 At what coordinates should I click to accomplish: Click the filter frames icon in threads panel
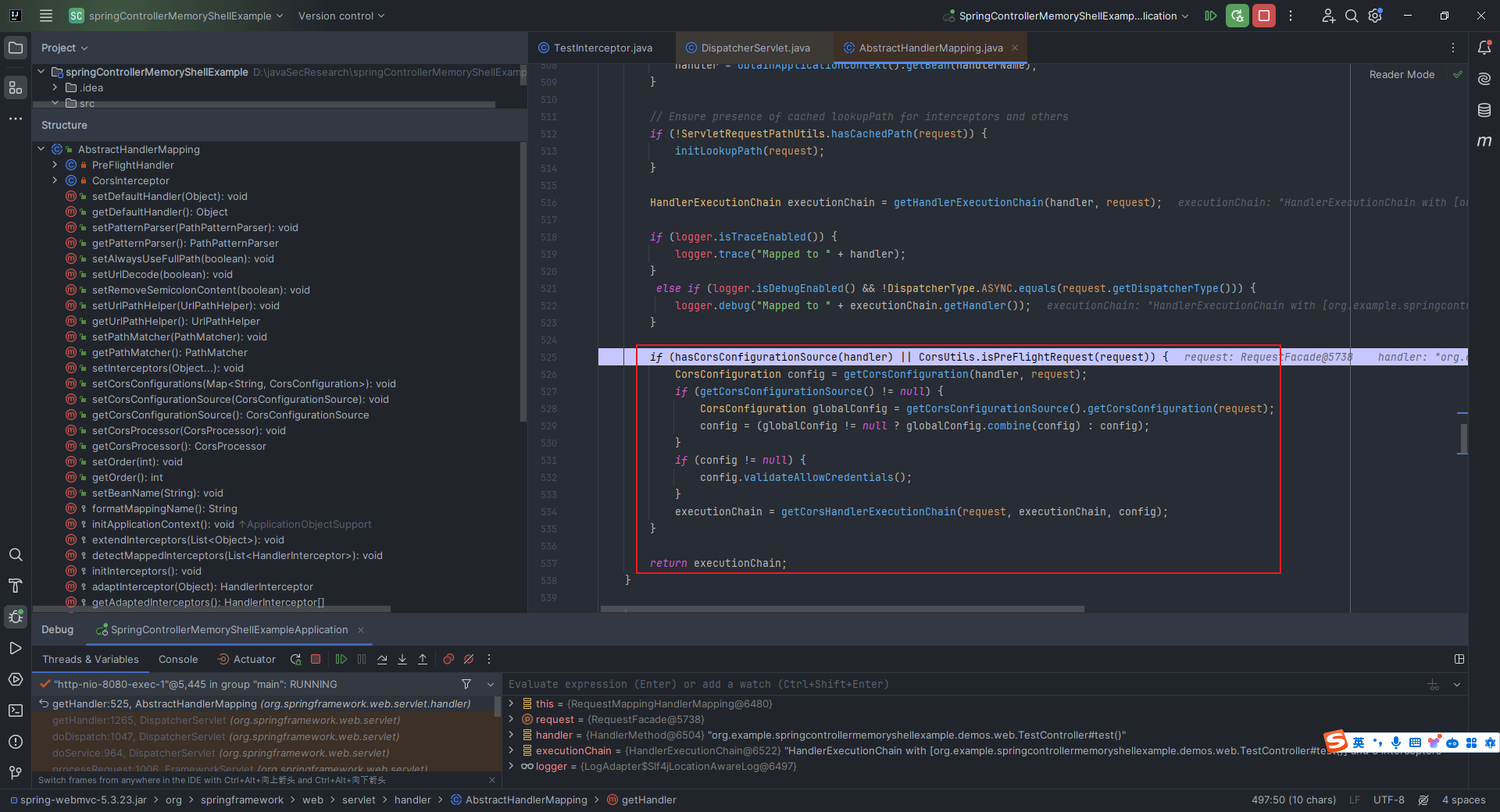pos(466,684)
